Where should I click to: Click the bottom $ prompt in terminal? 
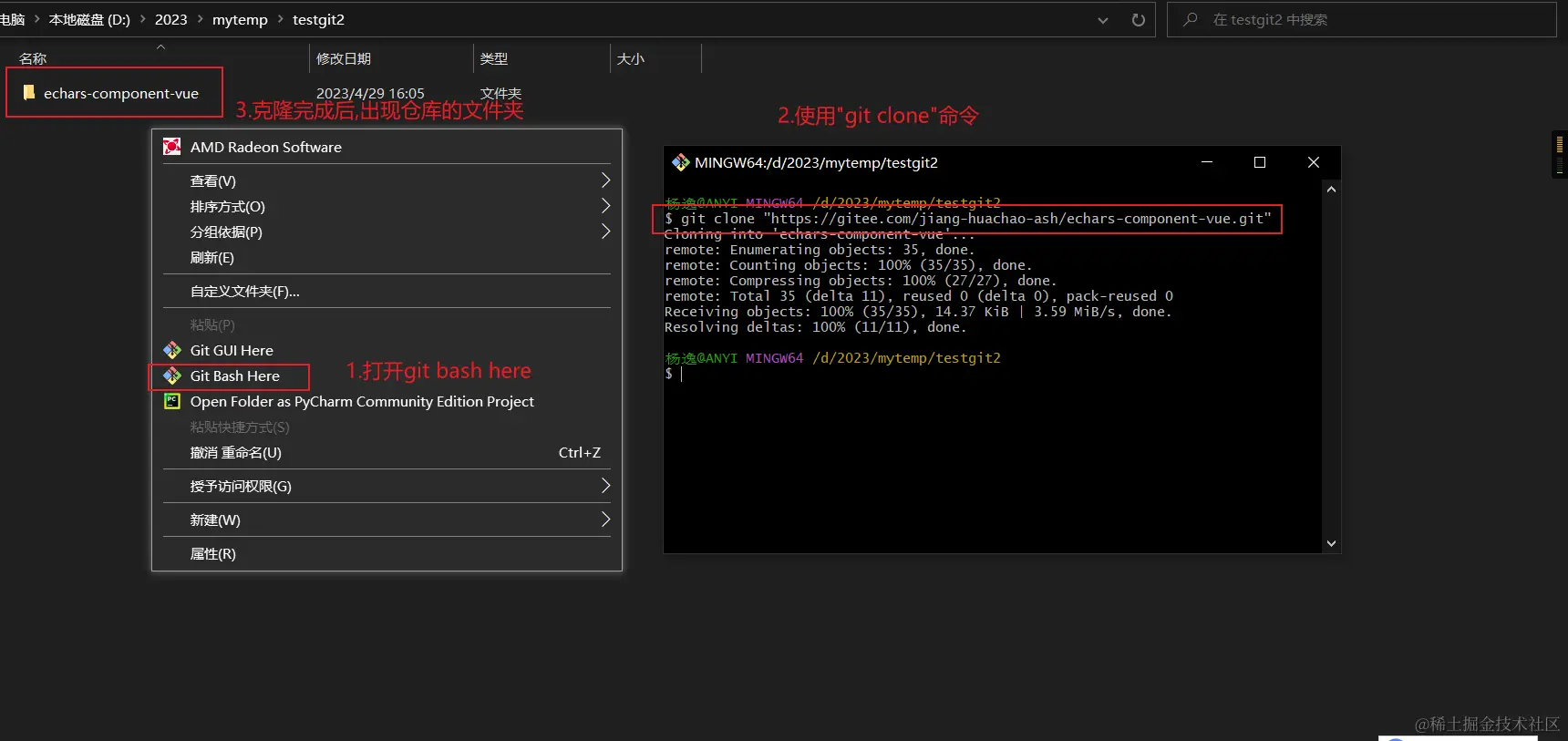point(669,374)
